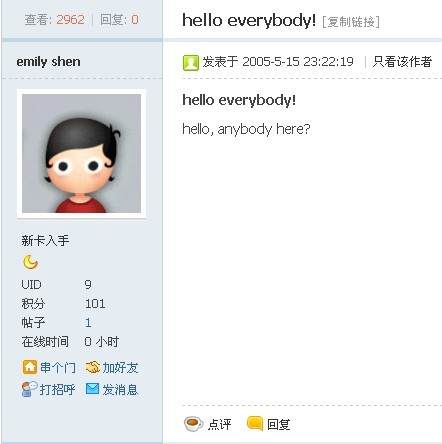Click the yellow chat bubble reply icon
442x444 pixels.
(255, 423)
